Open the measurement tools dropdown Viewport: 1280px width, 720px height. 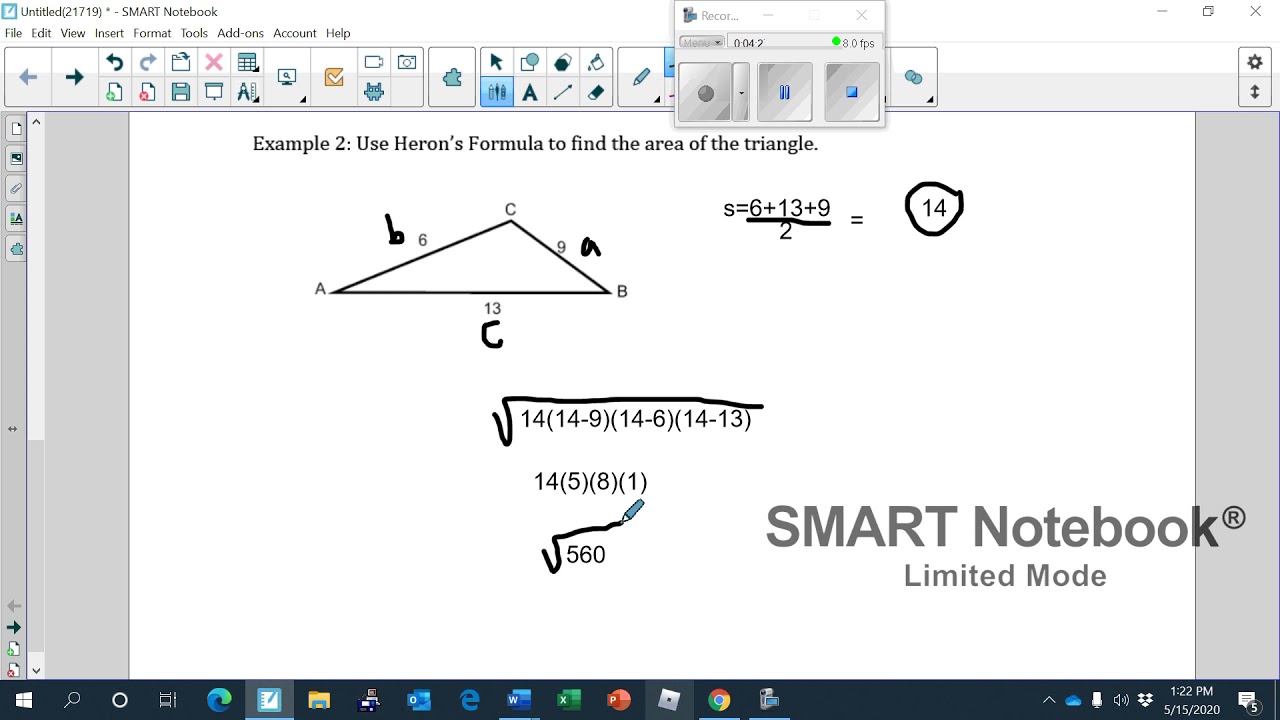pos(247,92)
